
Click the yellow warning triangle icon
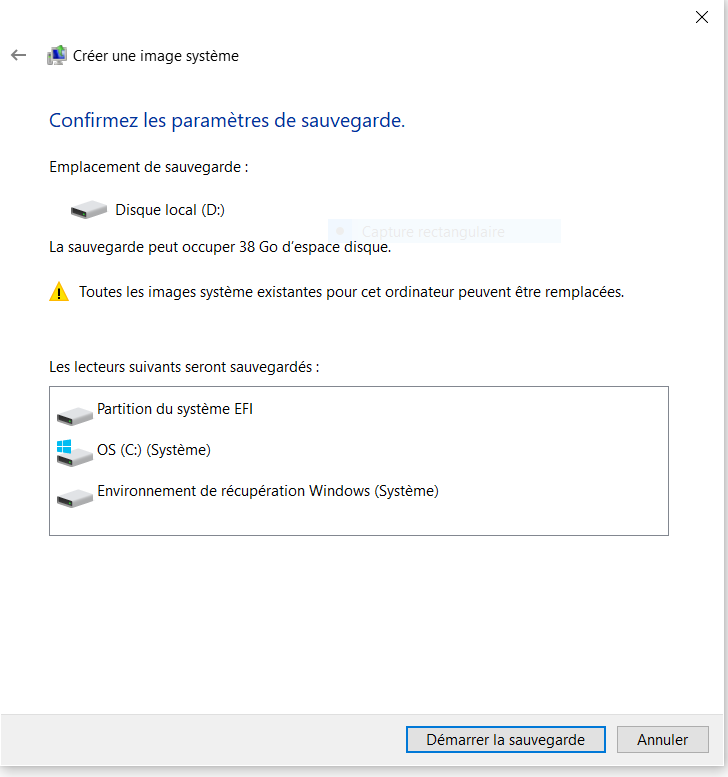click(59, 293)
